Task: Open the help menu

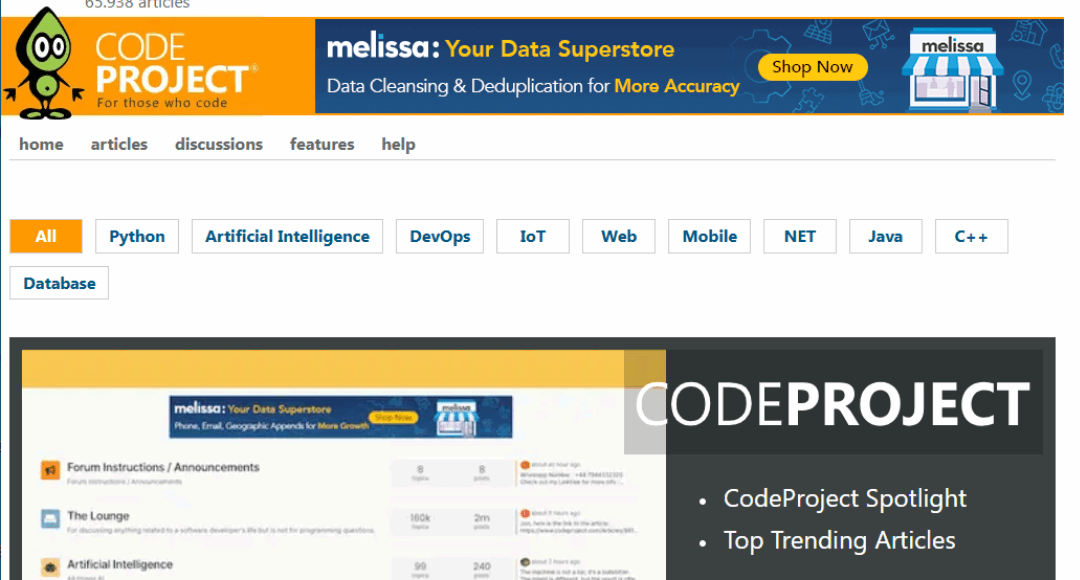Action: tap(398, 144)
